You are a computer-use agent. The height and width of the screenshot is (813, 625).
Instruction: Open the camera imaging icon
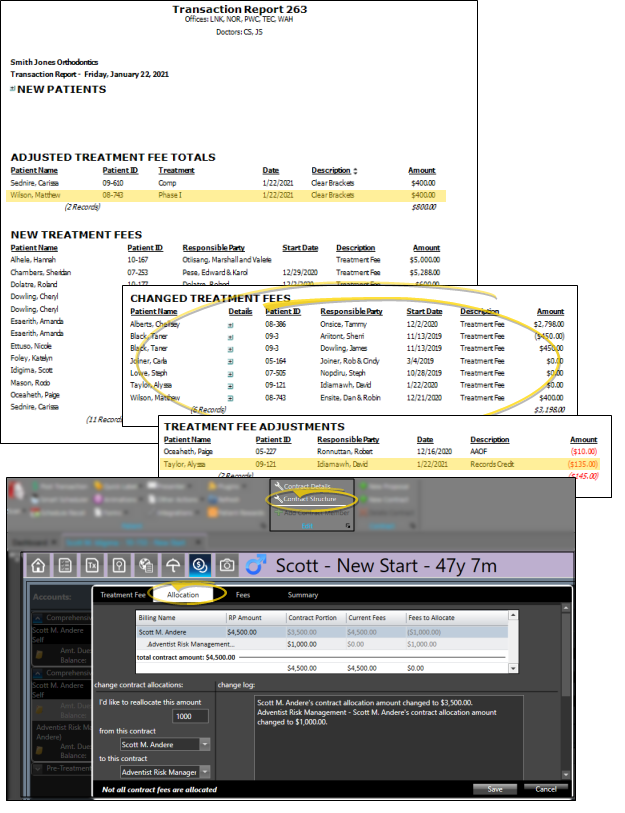[227, 565]
